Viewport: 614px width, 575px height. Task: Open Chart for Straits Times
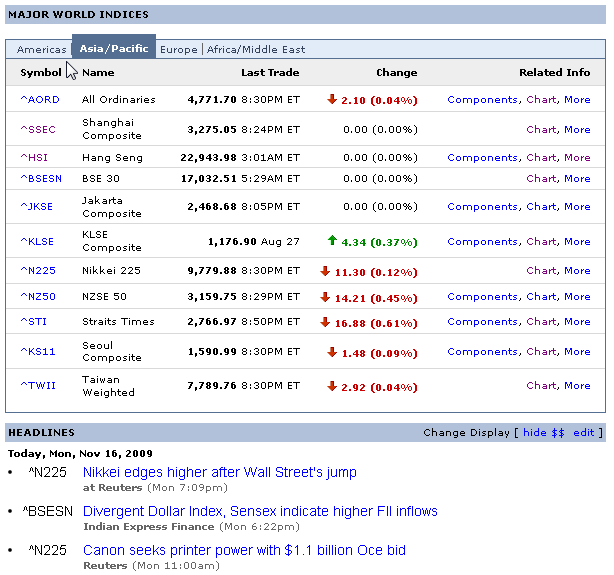click(541, 322)
